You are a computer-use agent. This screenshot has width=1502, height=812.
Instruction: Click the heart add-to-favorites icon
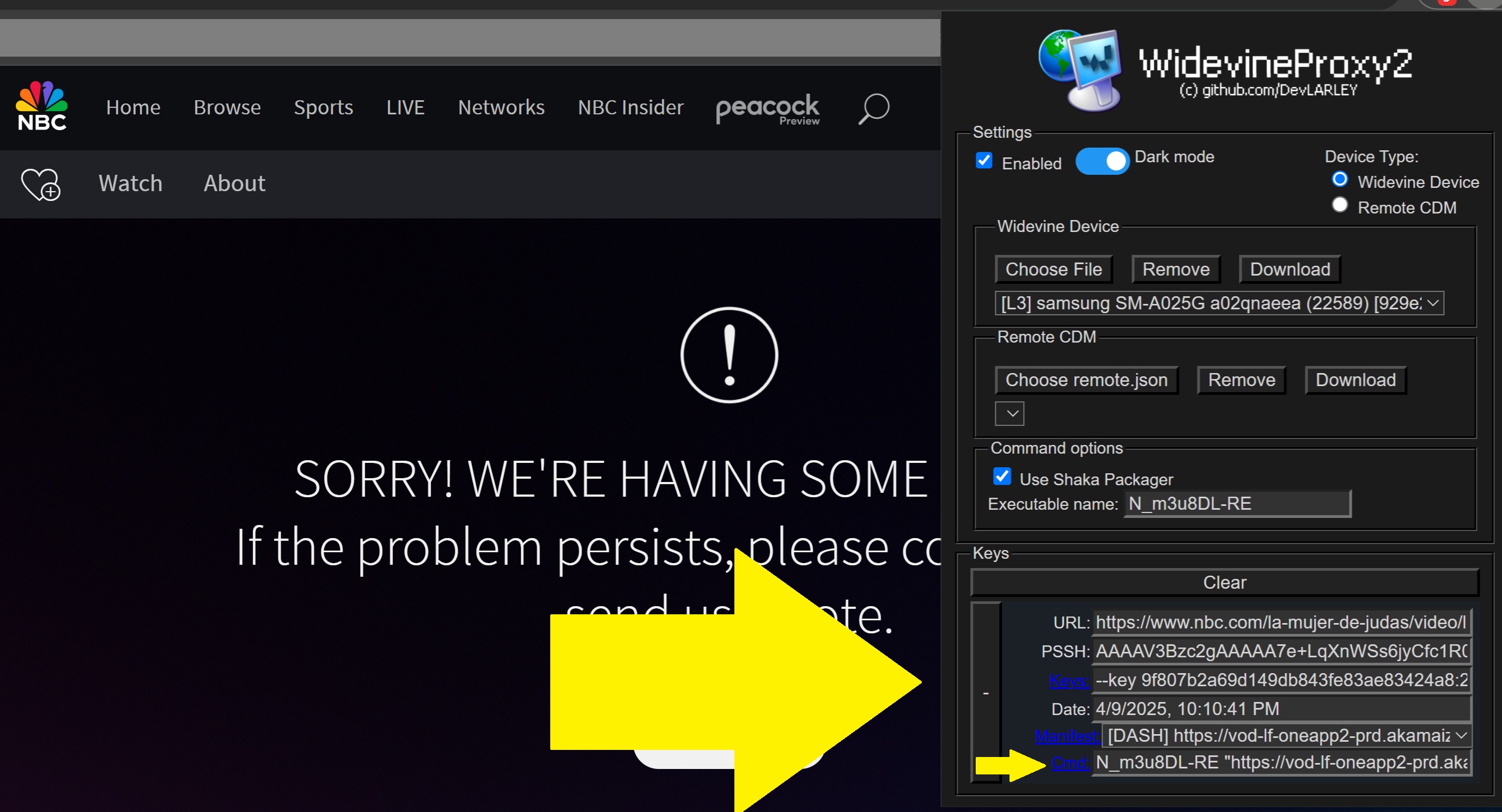[x=40, y=184]
